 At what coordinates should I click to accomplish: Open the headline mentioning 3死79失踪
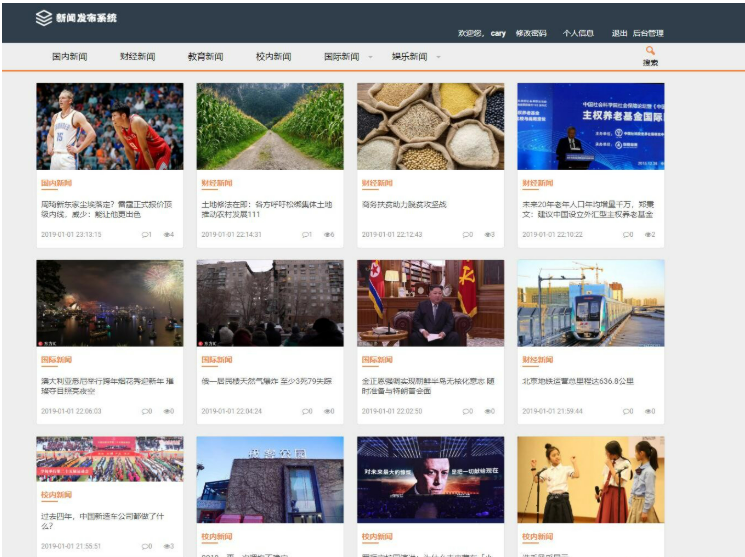(x=266, y=381)
